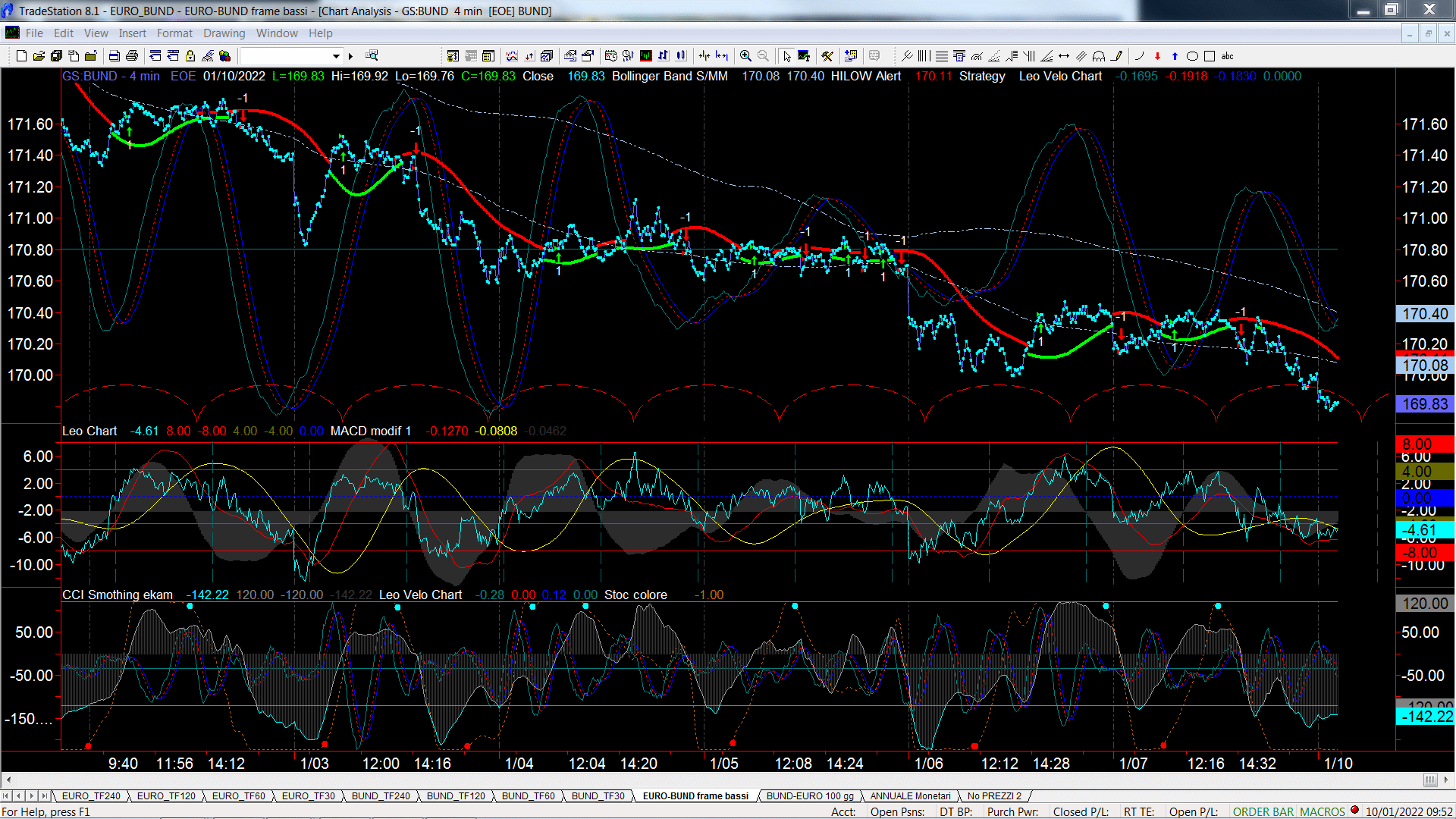Switch to the BUND-EURO 100 gg tab
The height and width of the screenshot is (819, 1456).
click(x=810, y=796)
